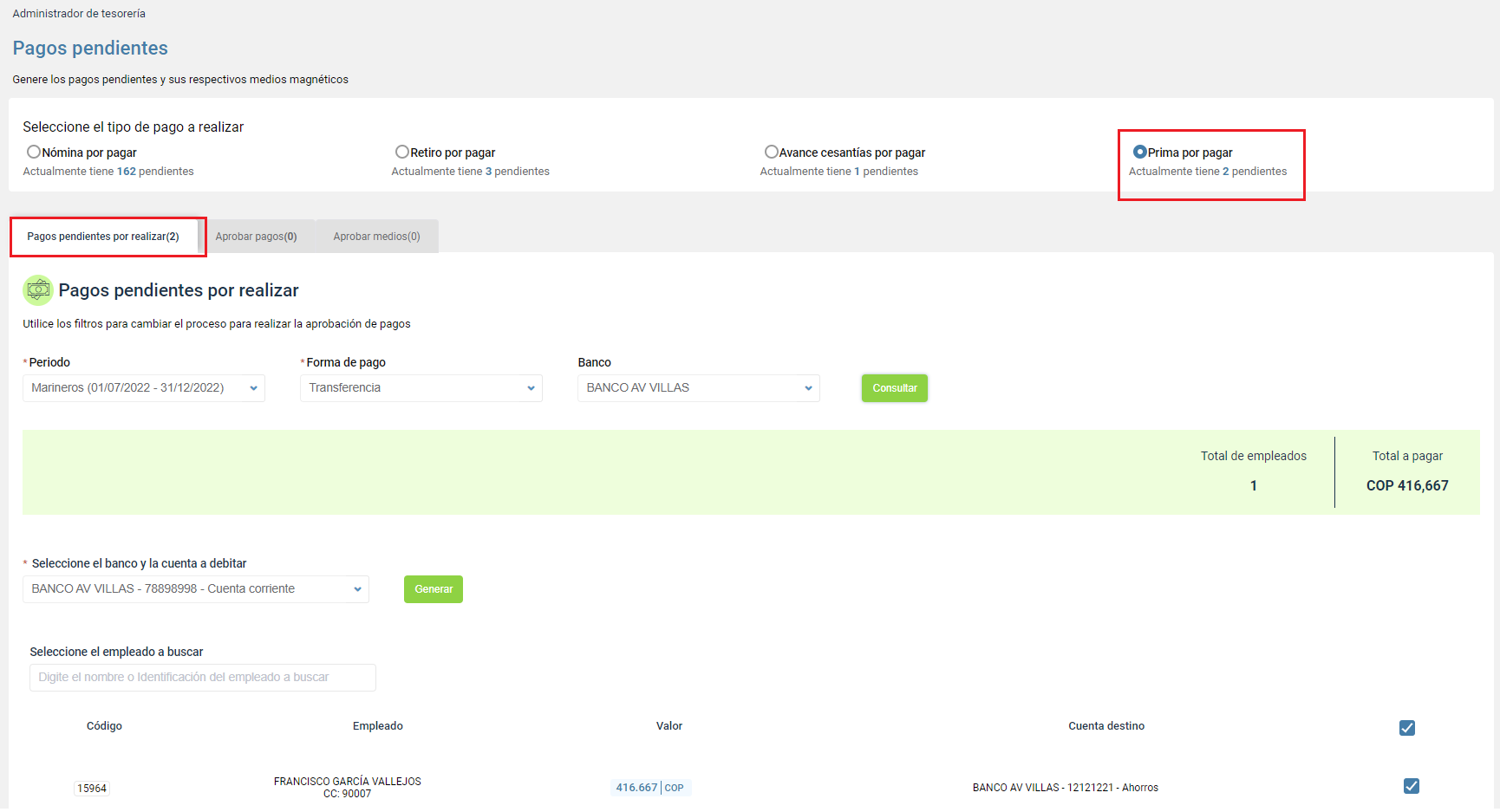
Task: Click employee code 15964
Action: (x=92, y=789)
